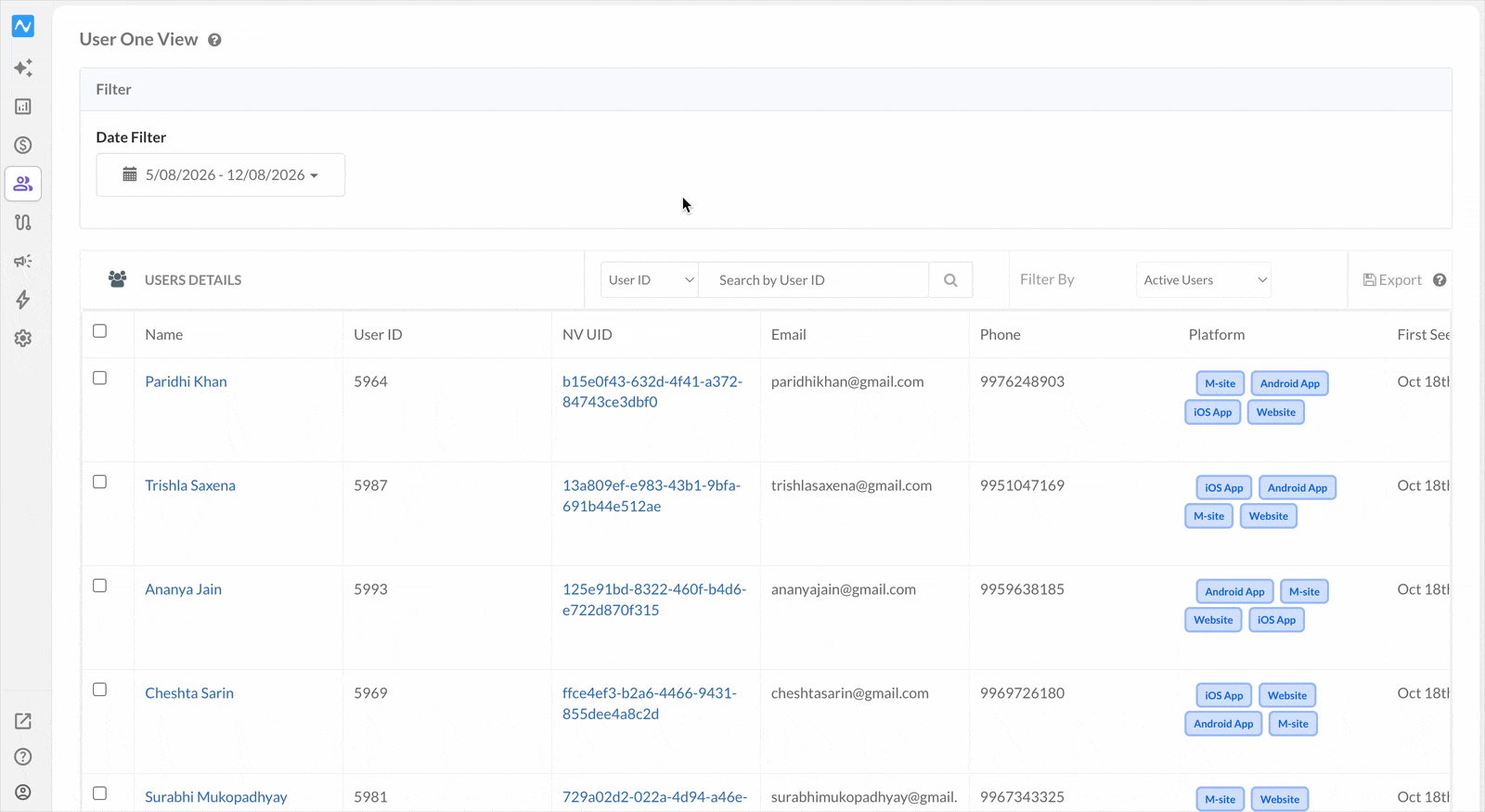Click the Phone column header
This screenshot has height=812, width=1485.
pyautogui.click(x=1001, y=335)
